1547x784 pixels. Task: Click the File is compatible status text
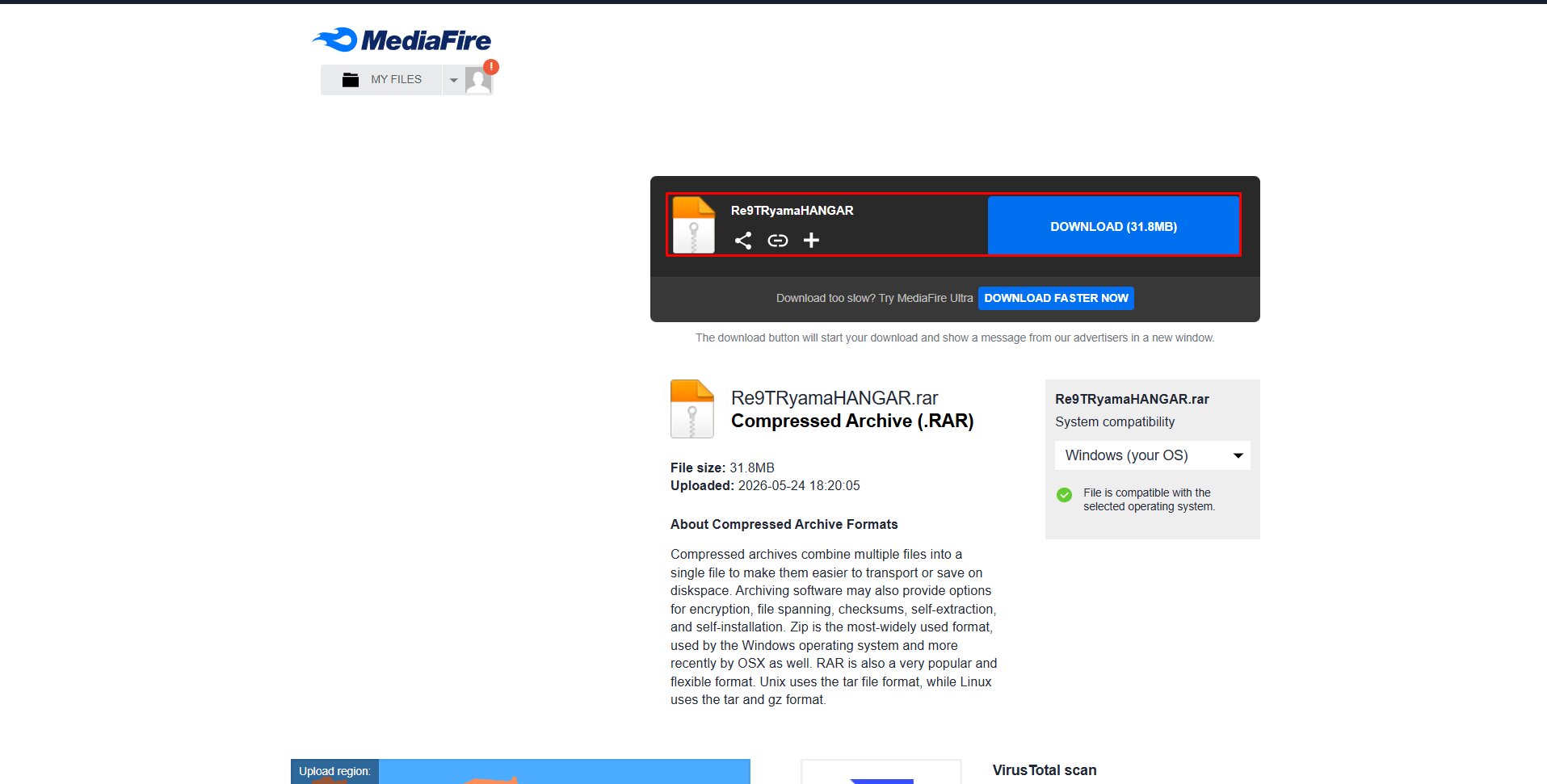pos(1149,500)
